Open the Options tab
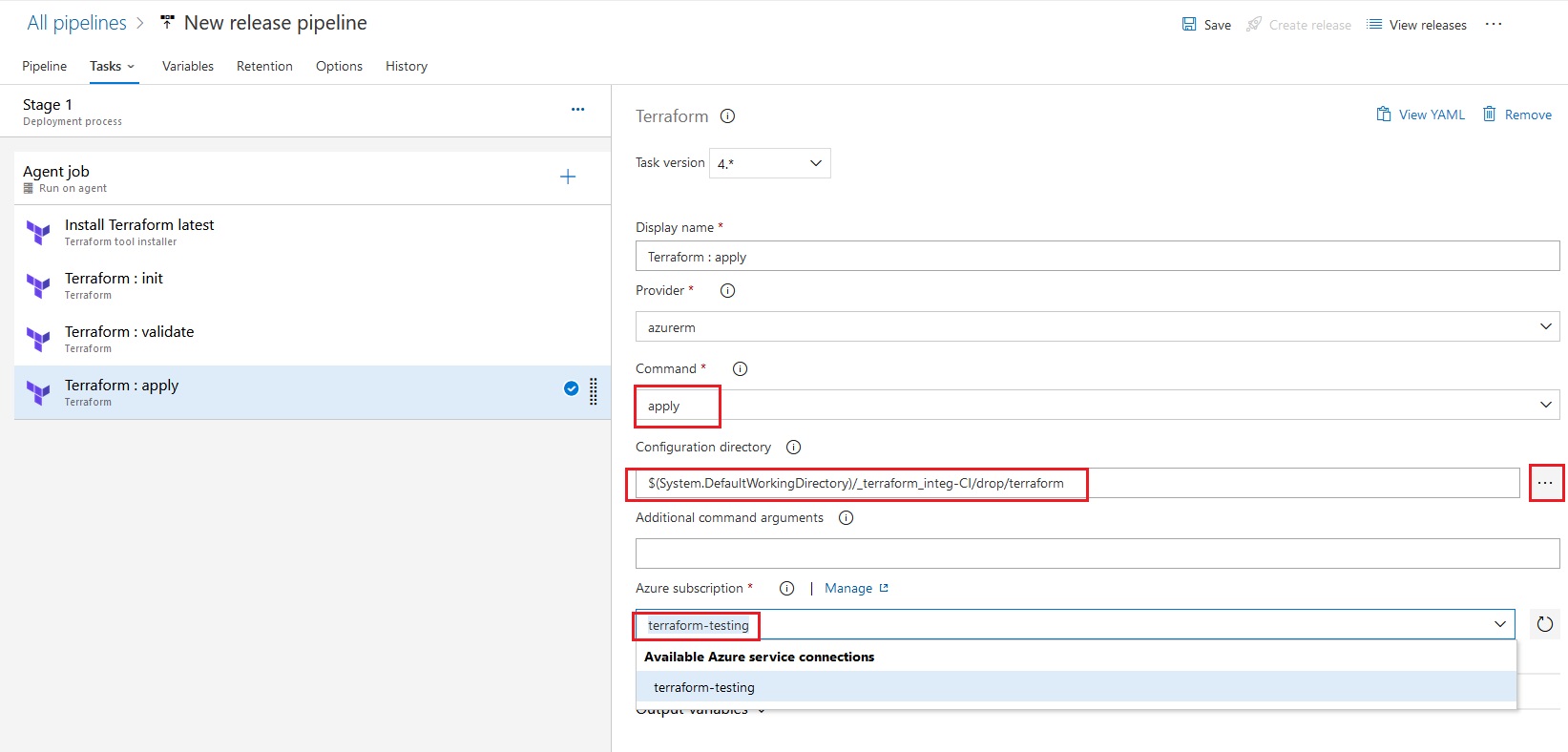 339,66
